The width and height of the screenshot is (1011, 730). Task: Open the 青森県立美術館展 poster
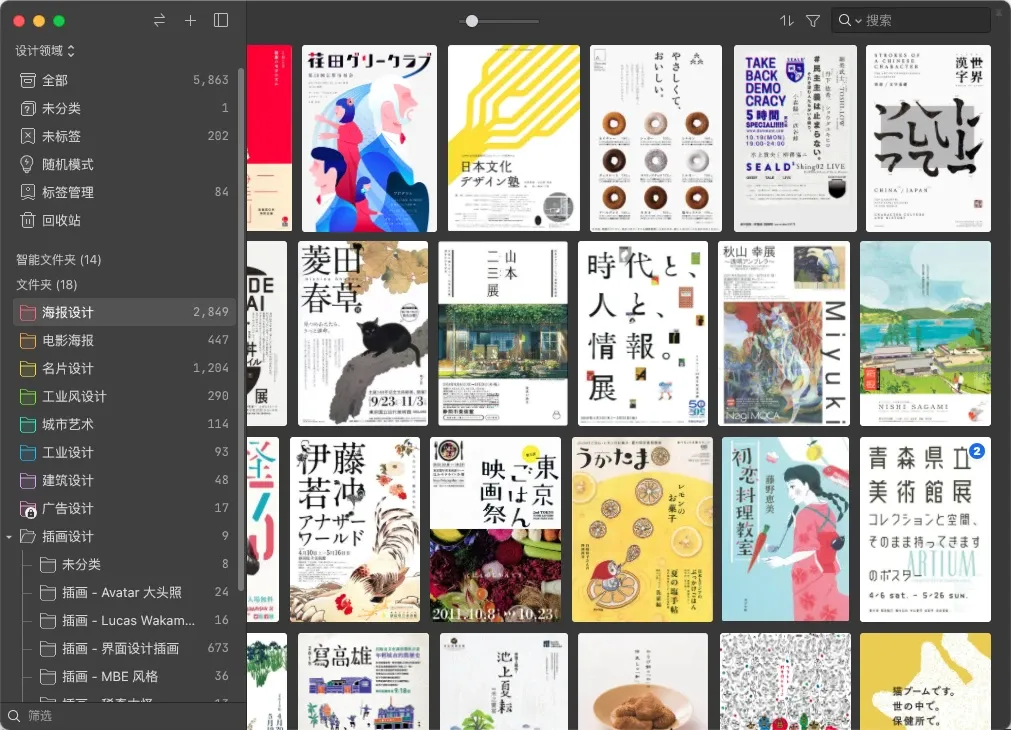(925, 529)
